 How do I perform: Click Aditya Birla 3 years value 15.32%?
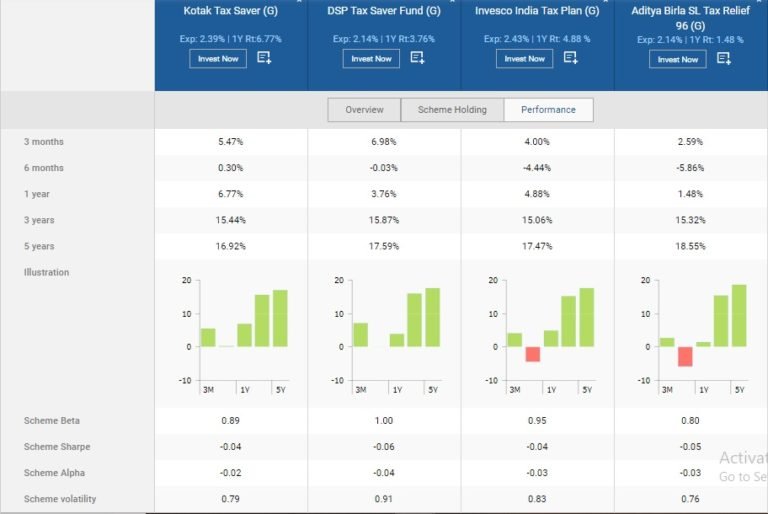pyautogui.click(x=691, y=220)
